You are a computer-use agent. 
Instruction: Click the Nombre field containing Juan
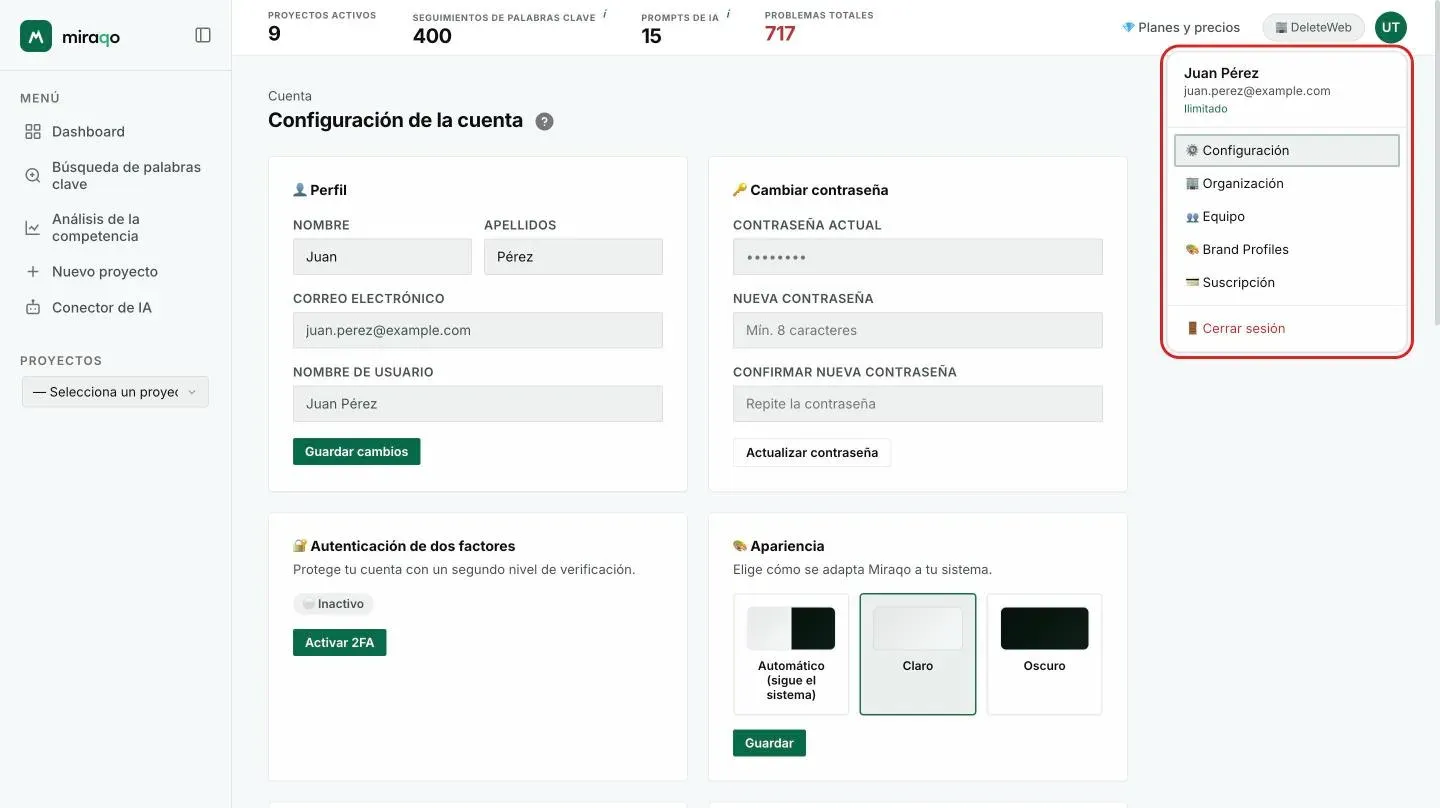tap(382, 257)
